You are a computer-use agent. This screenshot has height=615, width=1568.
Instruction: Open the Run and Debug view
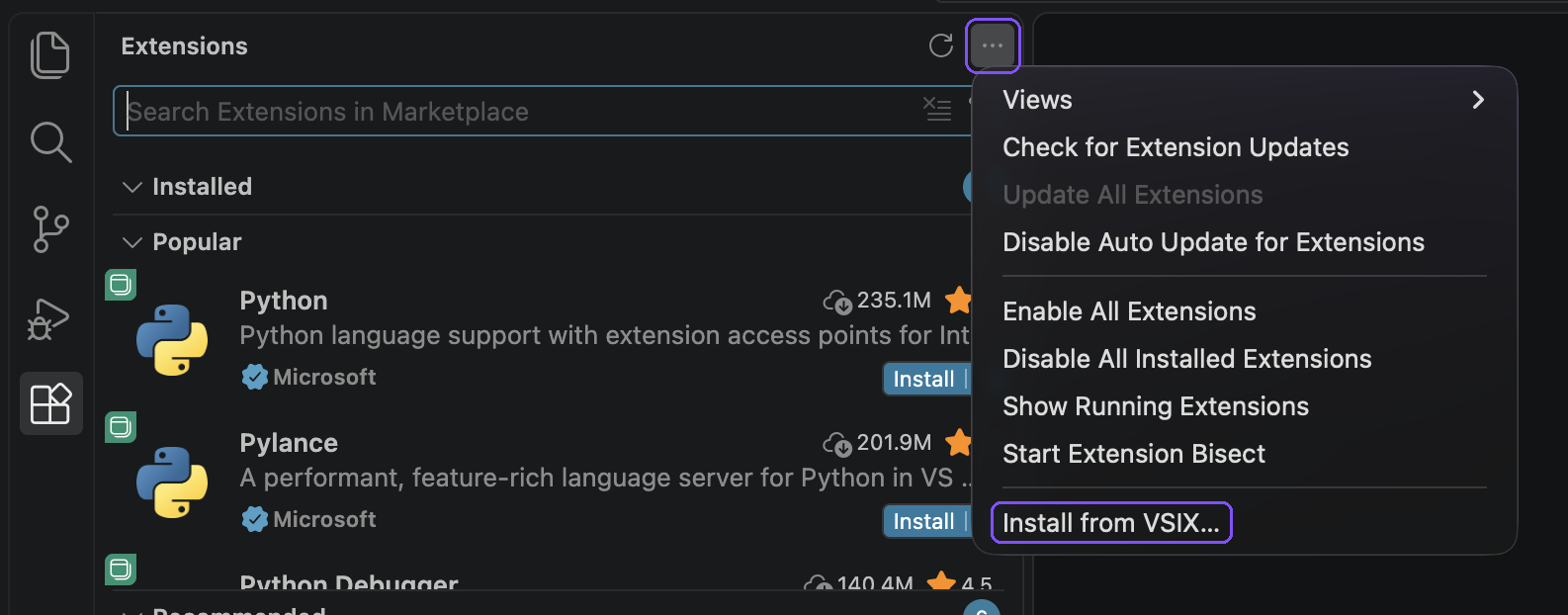[48, 318]
